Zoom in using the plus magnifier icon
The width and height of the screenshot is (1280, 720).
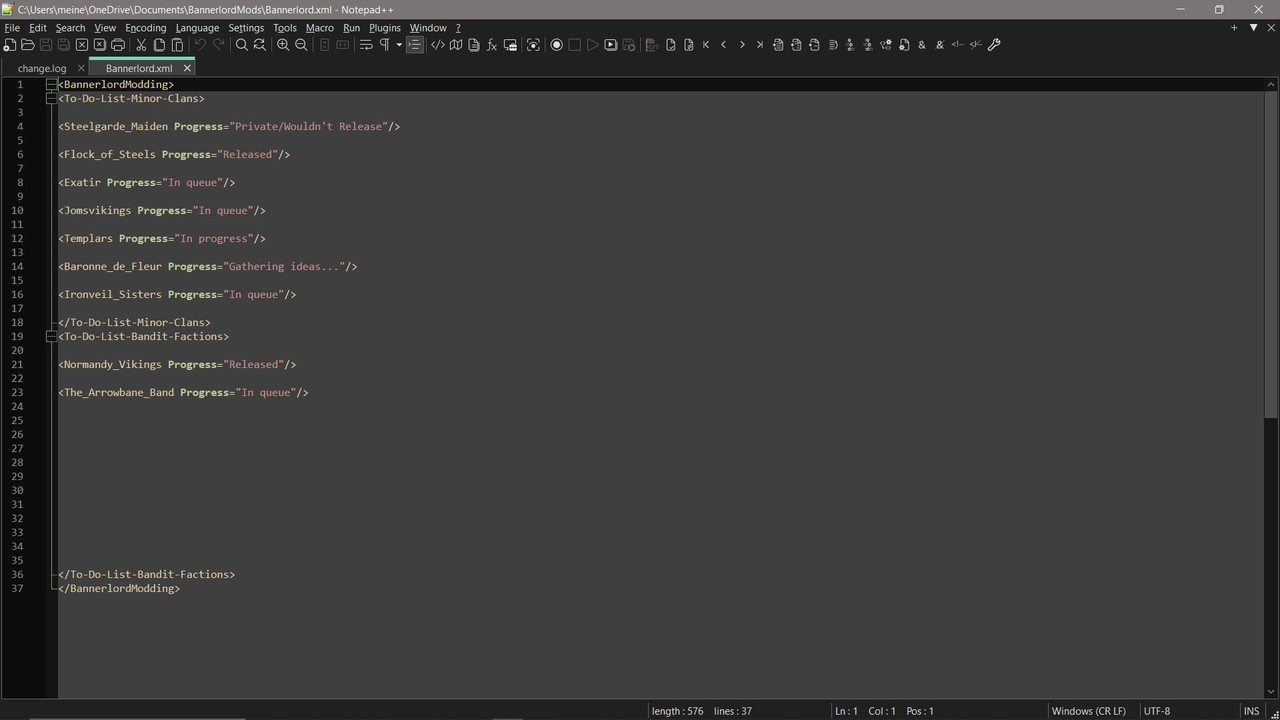[x=283, y=45]
